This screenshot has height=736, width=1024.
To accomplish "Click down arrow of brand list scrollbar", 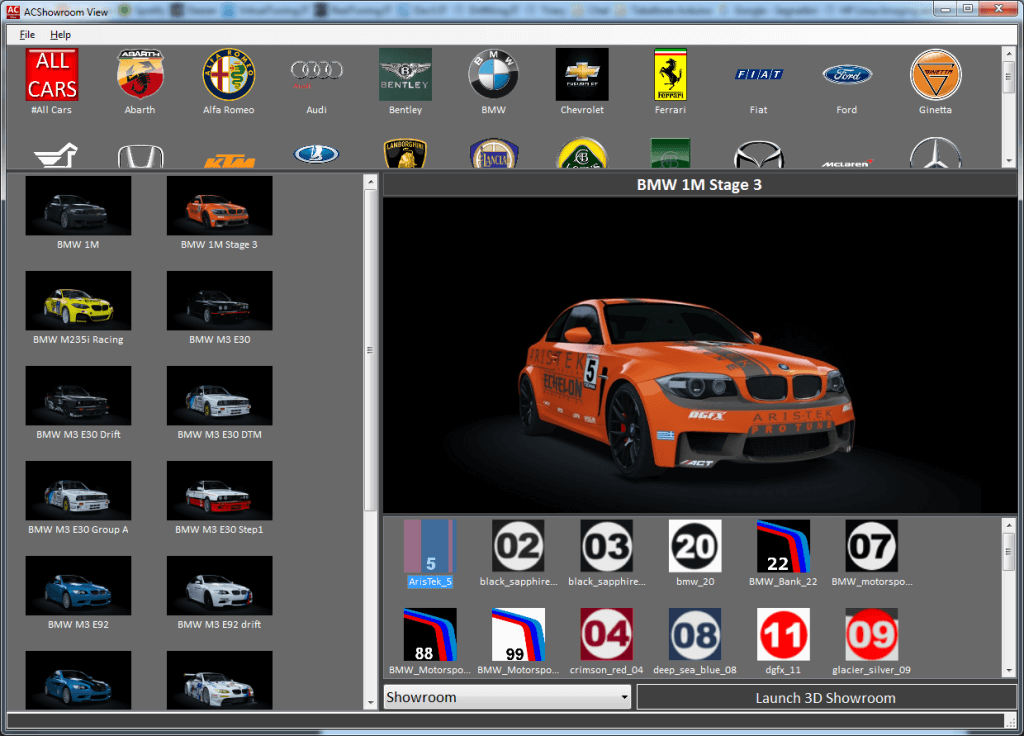I will click(x=1009, y=161).
